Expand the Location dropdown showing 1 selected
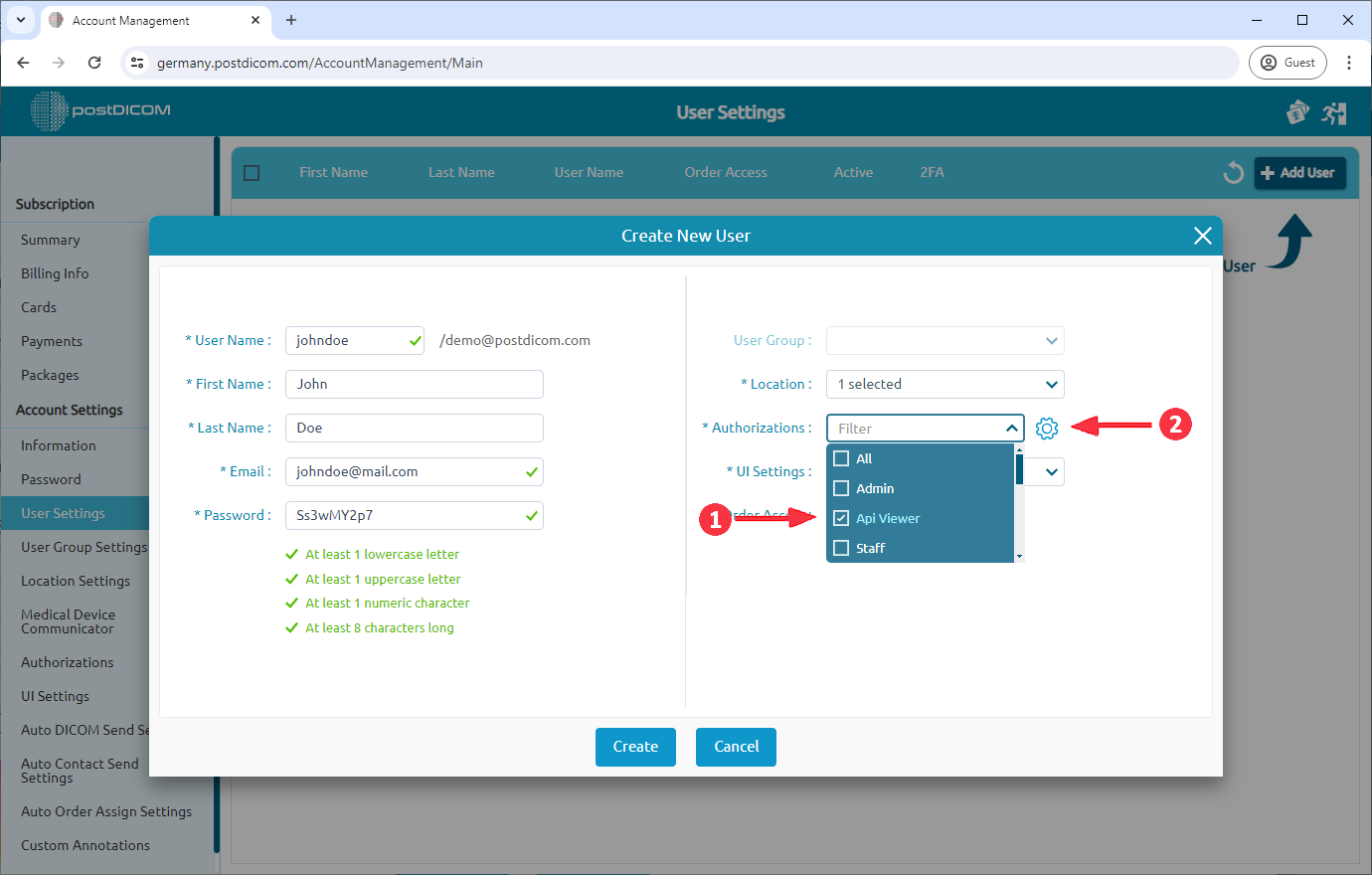The height and width of the screenshot is (875, 1372). [943, 384]
